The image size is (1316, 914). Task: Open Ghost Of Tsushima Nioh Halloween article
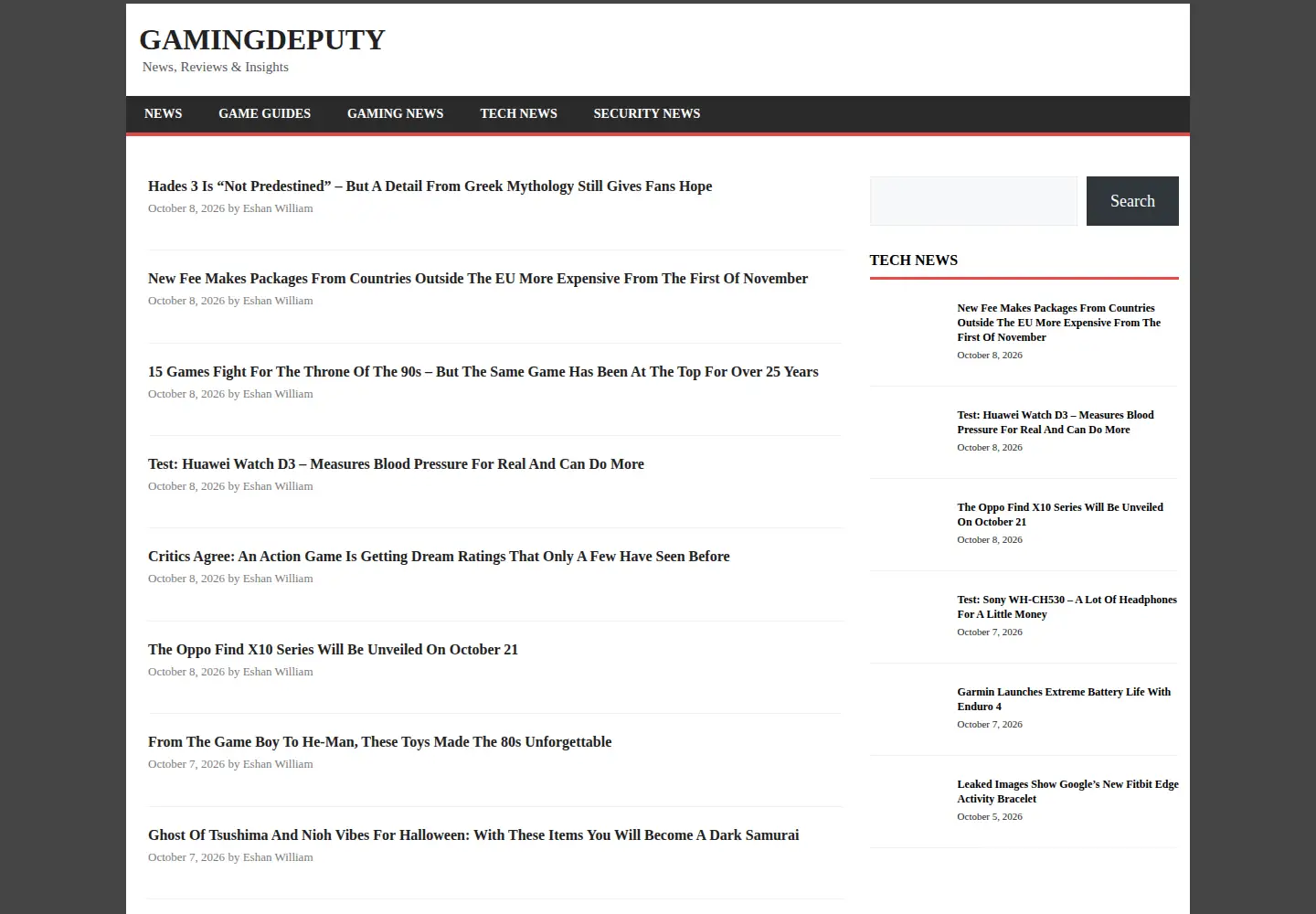(x=473, y=834)
